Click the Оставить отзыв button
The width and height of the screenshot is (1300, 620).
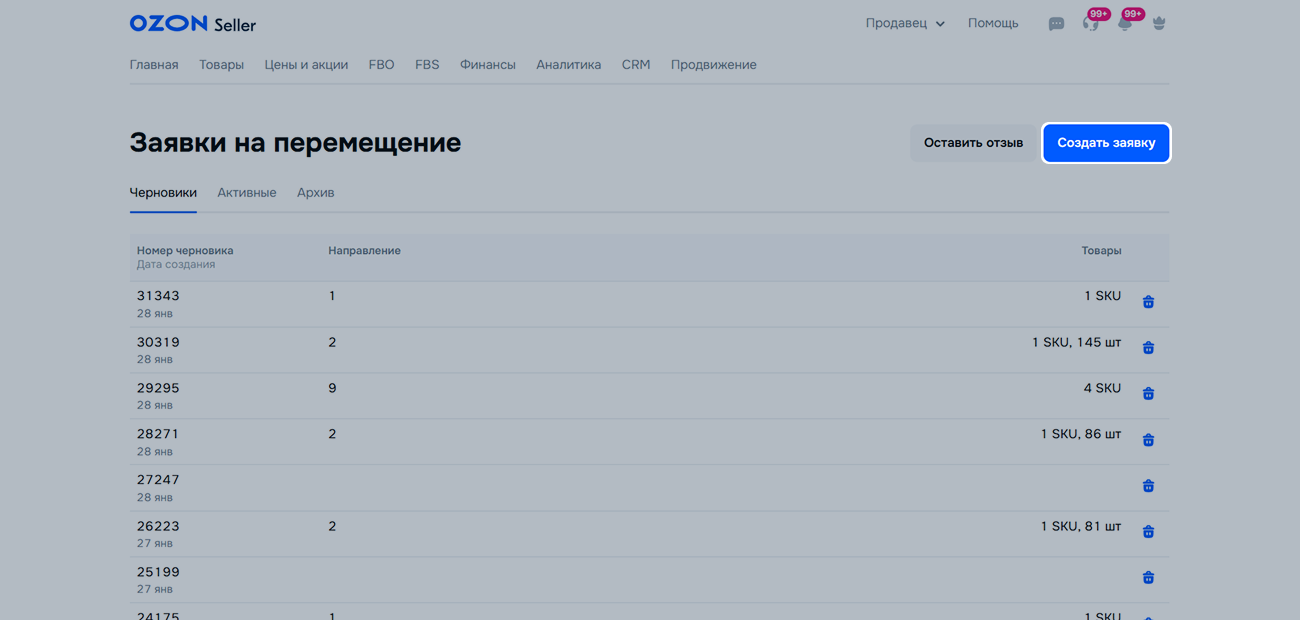tap(973, 143)
